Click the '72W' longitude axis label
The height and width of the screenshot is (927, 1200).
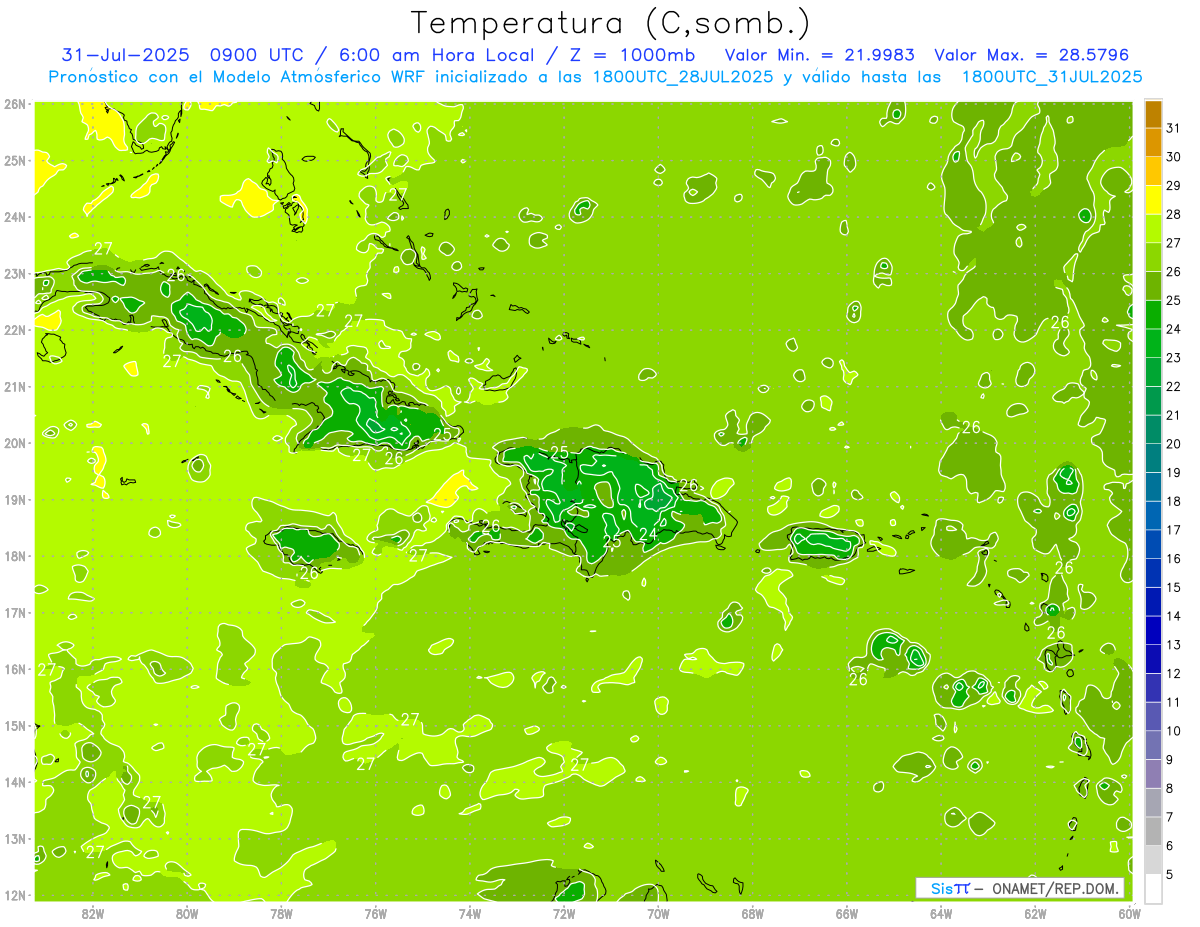564,913
